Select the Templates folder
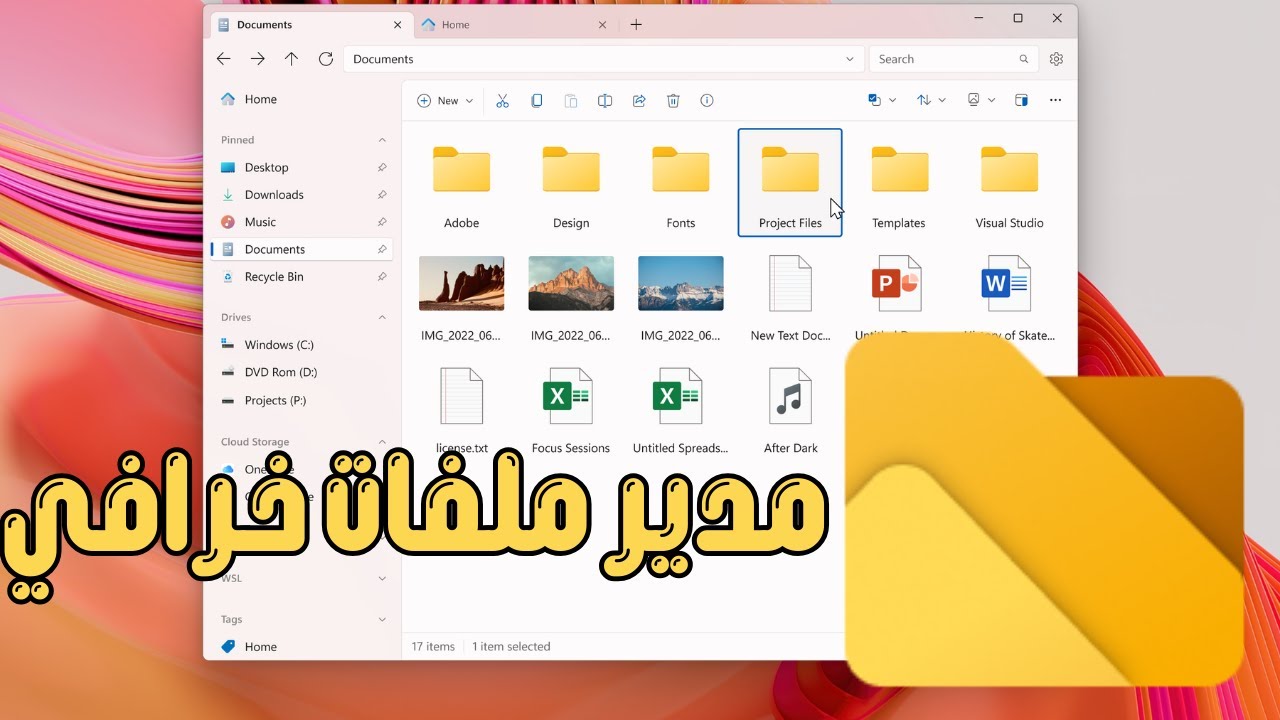 [x=899, y=183]
